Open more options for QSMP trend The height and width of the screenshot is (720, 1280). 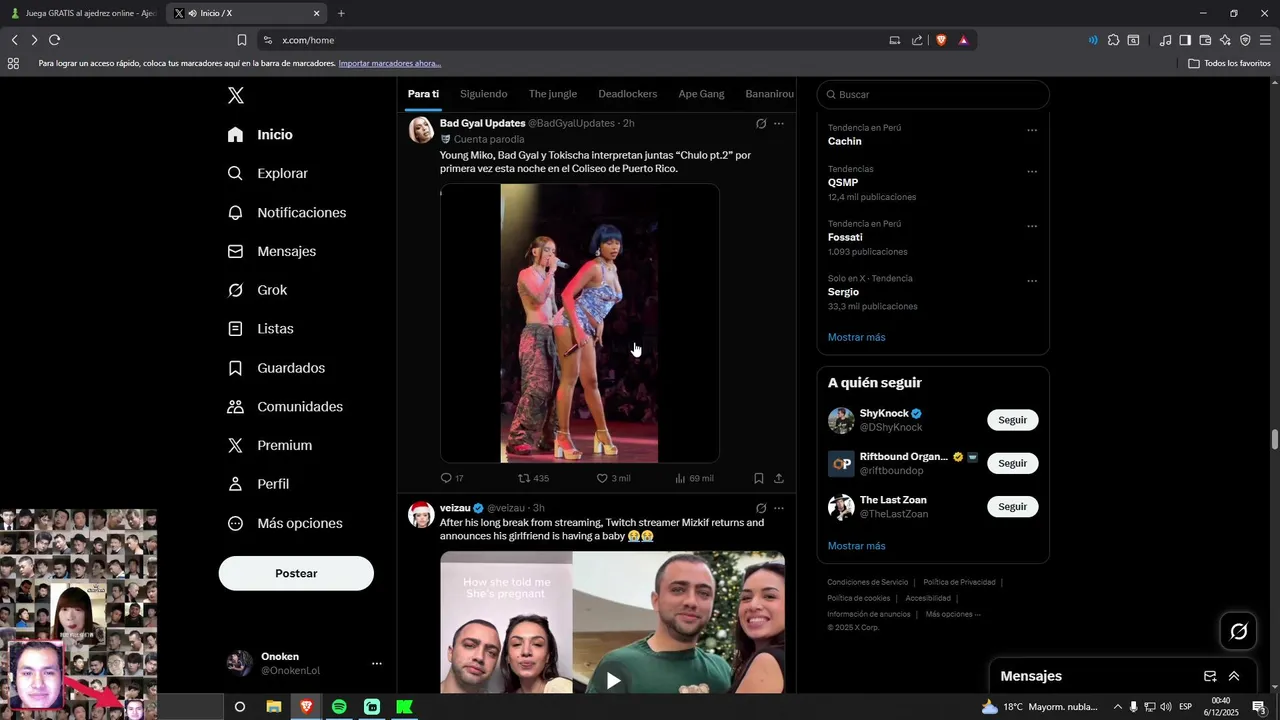1032,171
